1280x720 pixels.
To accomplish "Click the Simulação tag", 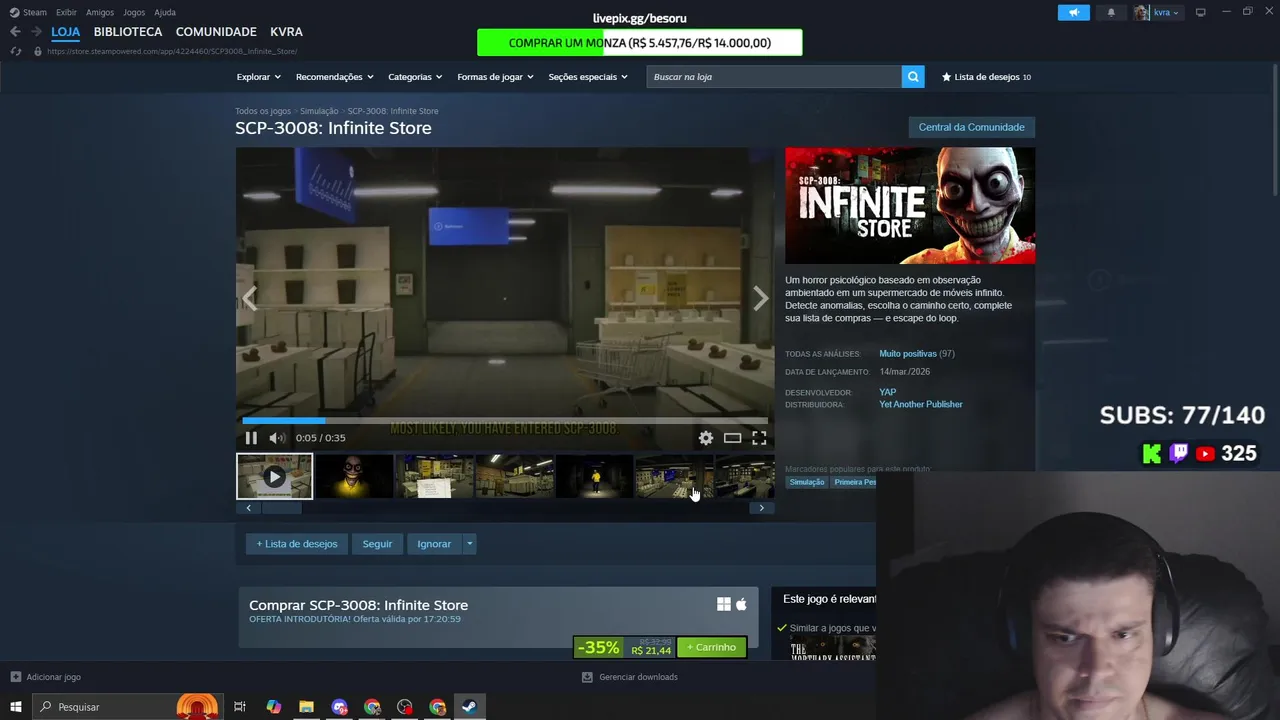I will tap(807, 482).
